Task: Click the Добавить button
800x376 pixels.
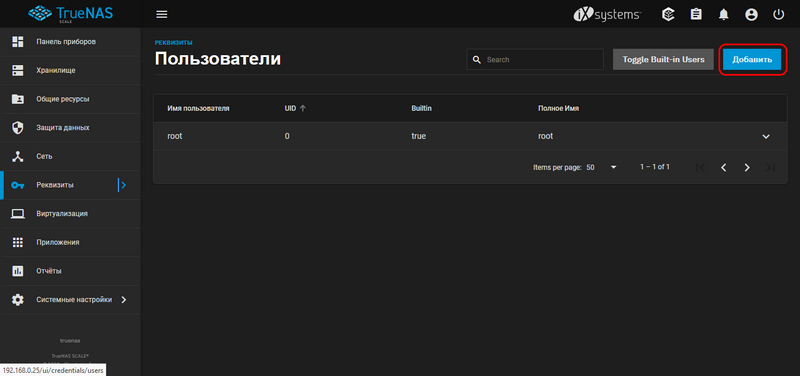Action: pyautogui.click(x=752, y=60)
